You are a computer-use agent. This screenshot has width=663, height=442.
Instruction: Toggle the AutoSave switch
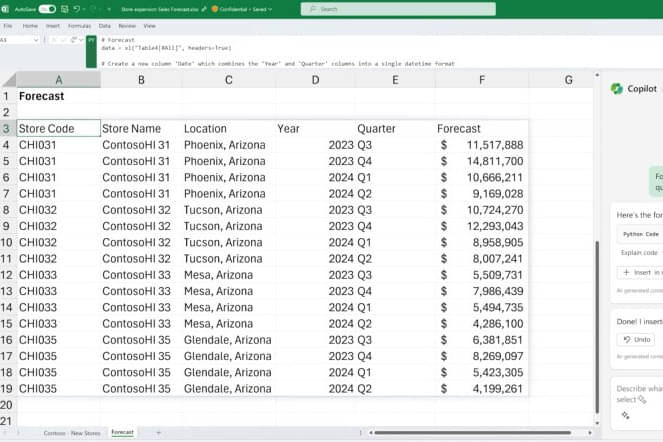pos(47,9)
